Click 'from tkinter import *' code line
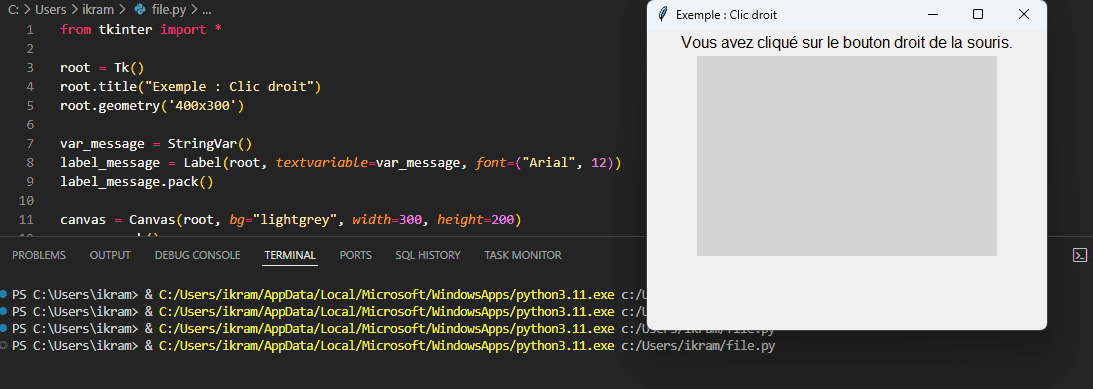Screen dimensions: 1093x389 coord(141,29)
